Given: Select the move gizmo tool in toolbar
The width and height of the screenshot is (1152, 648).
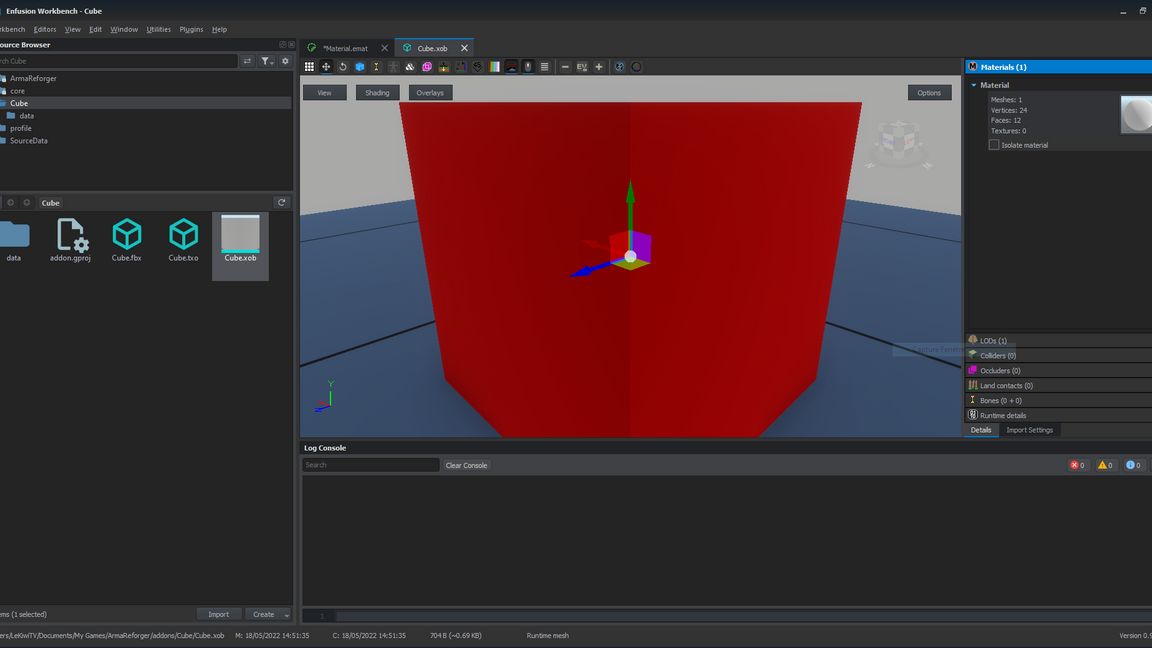Looking at the screenshot, I should pos(326,67).
